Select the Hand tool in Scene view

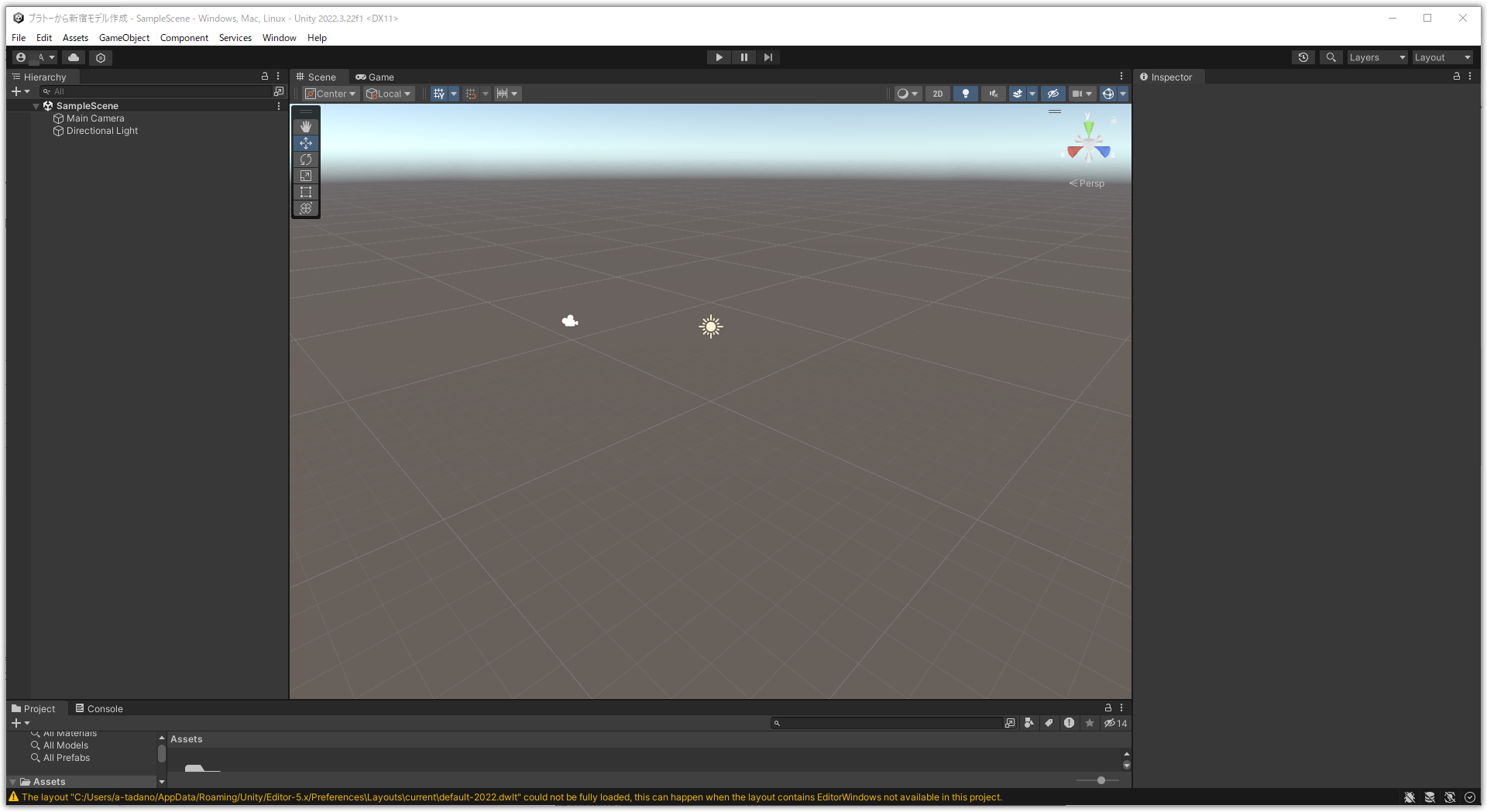pyautogui.click(x=305, y=126)
